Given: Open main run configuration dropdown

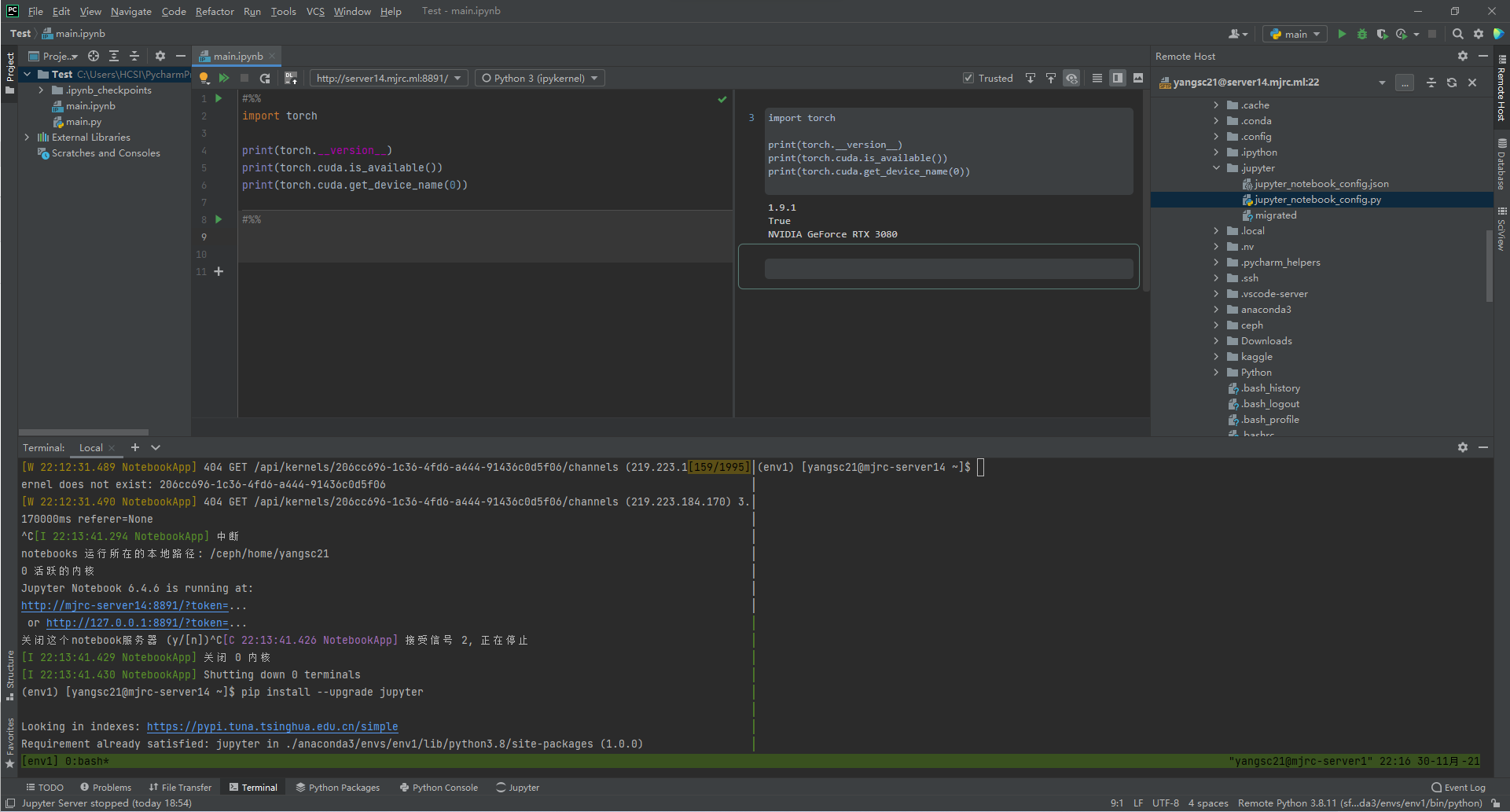Looking at the screenshot, I should [x=1295, y=34].
